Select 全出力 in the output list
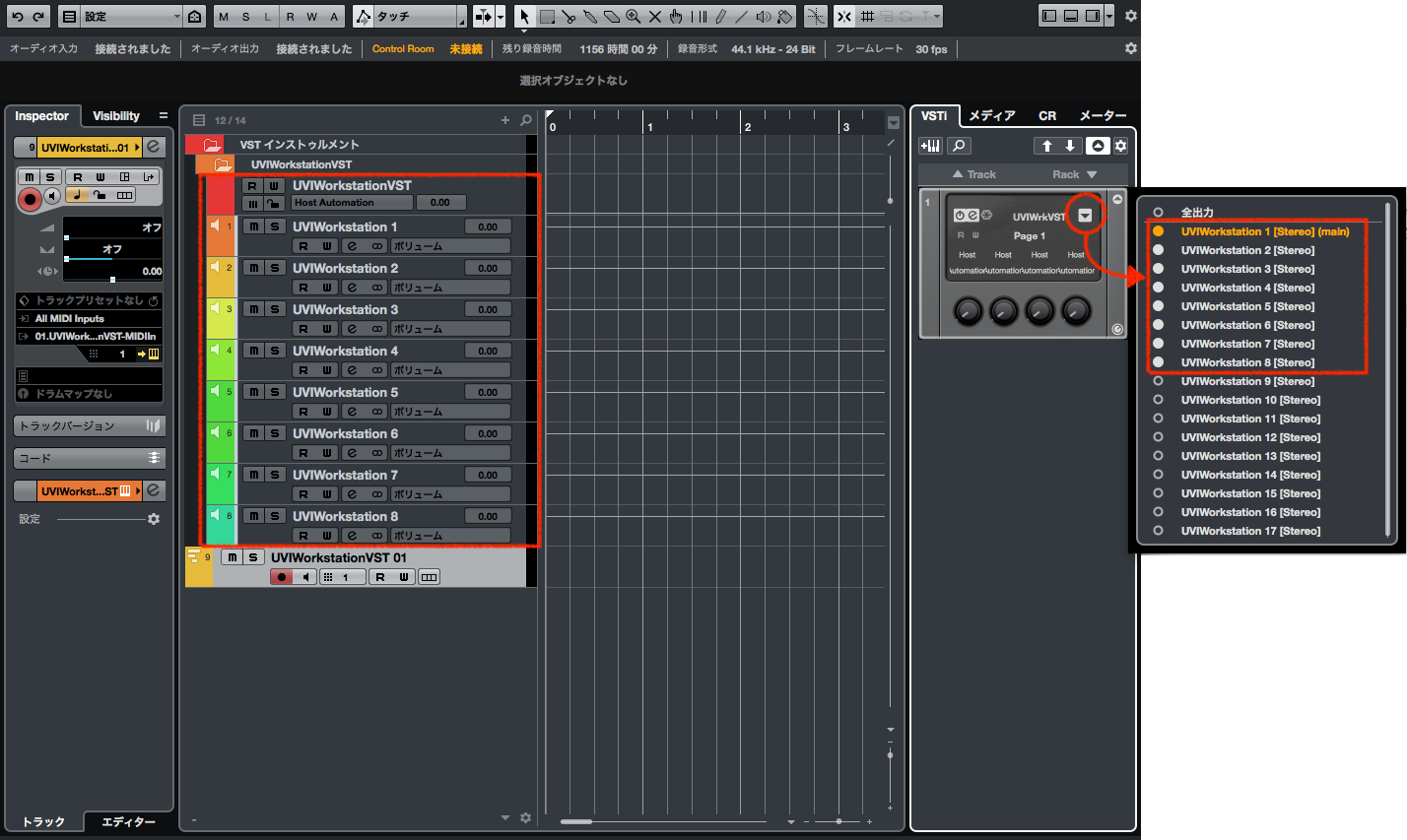This screenshot has width=1407, height=840. tap(1197, 212)
